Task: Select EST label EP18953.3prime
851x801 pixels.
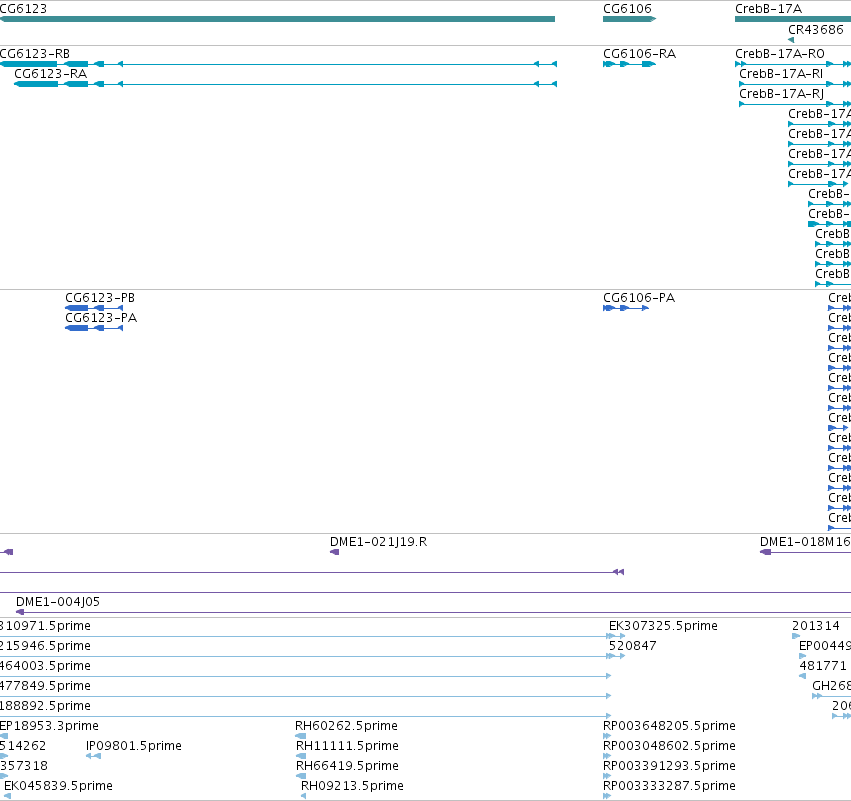Action: tap(49, 726)
